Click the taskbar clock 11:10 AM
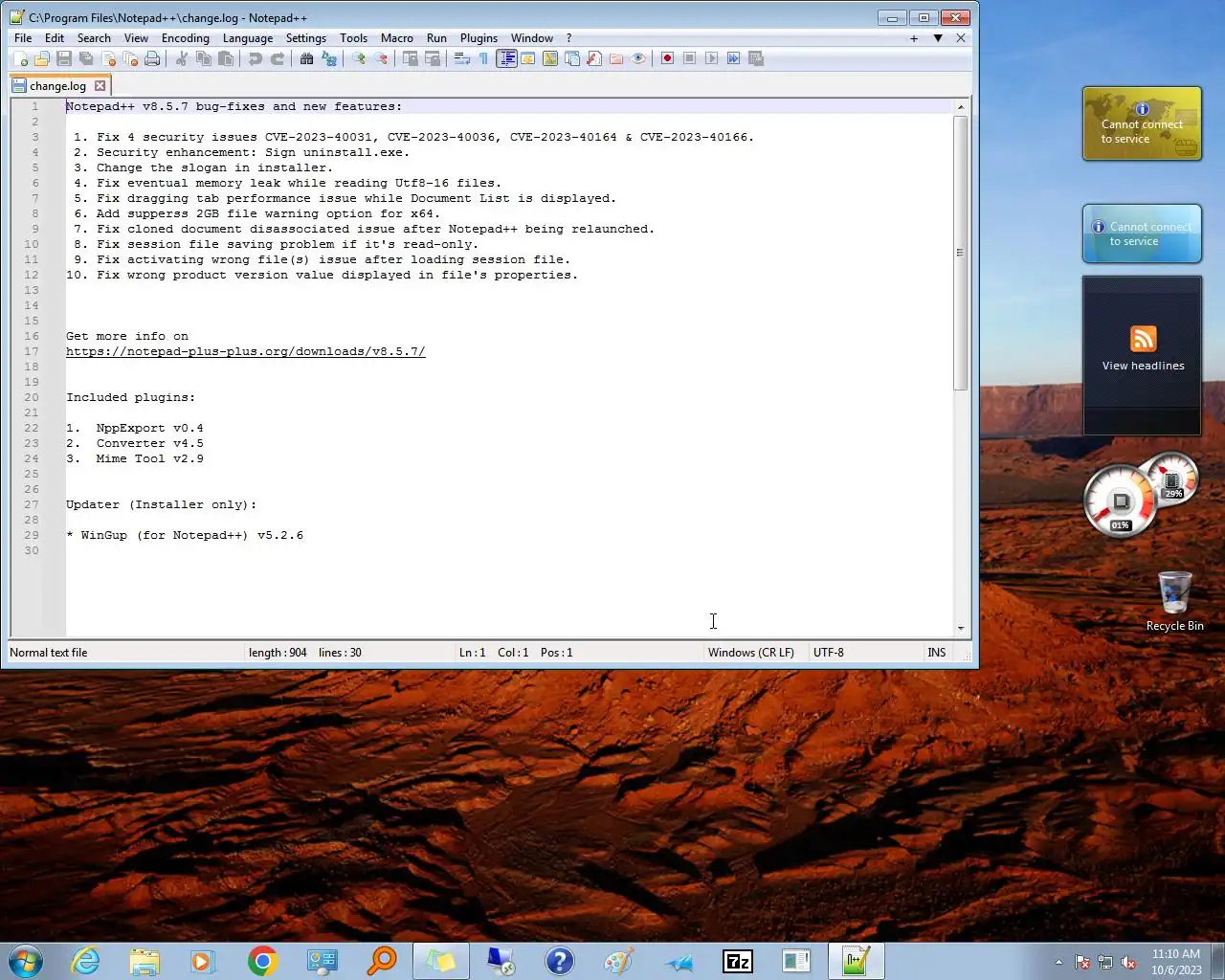Image resolution: width=1225 pixels, height=980 pixels. click(1176, 962)
